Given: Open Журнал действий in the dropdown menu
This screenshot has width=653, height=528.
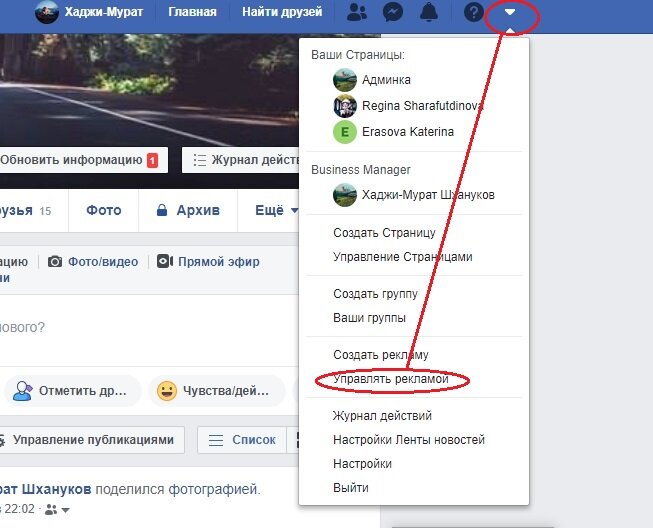Looking at the screenshot, I should 382,416.
